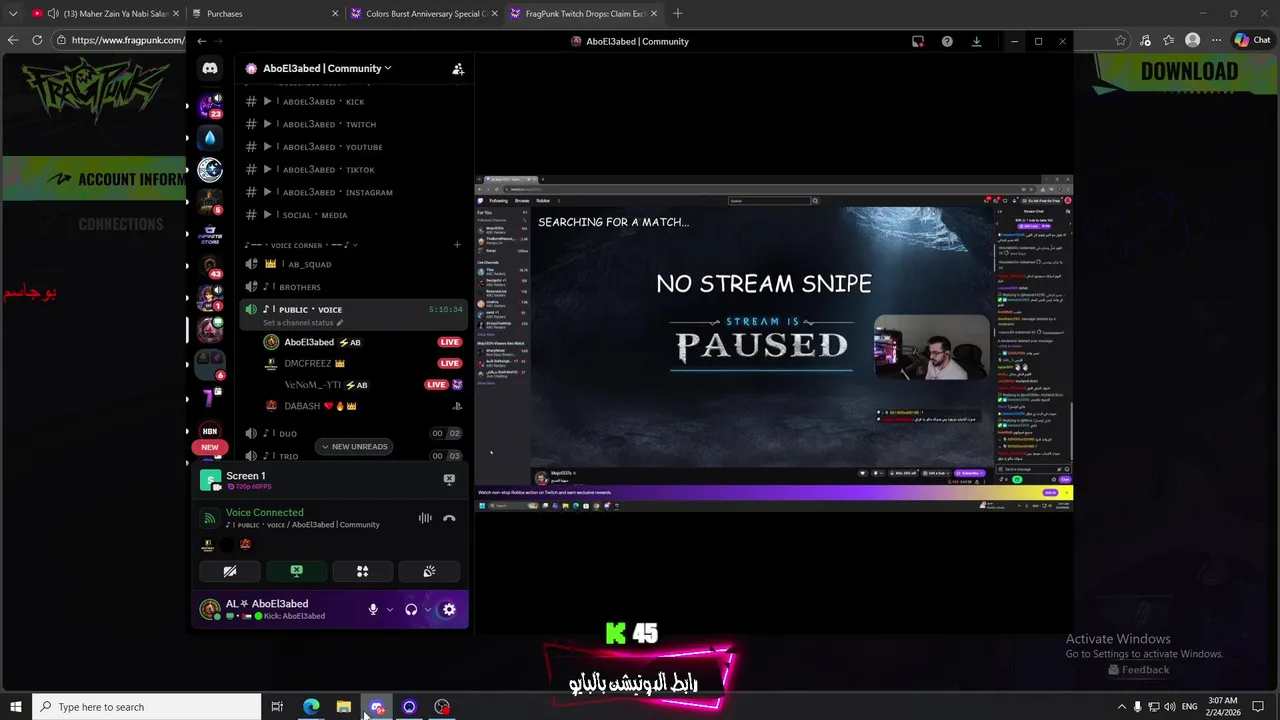1280x720 pixels.
Task: Switch to the Purchases tab
Action: [x=265, y=14]
